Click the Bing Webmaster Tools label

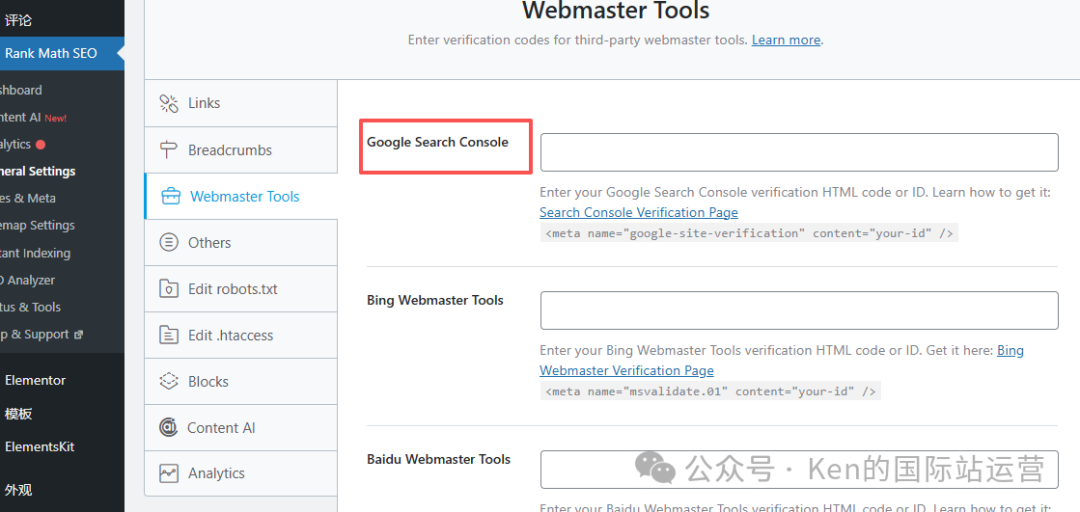435,300
